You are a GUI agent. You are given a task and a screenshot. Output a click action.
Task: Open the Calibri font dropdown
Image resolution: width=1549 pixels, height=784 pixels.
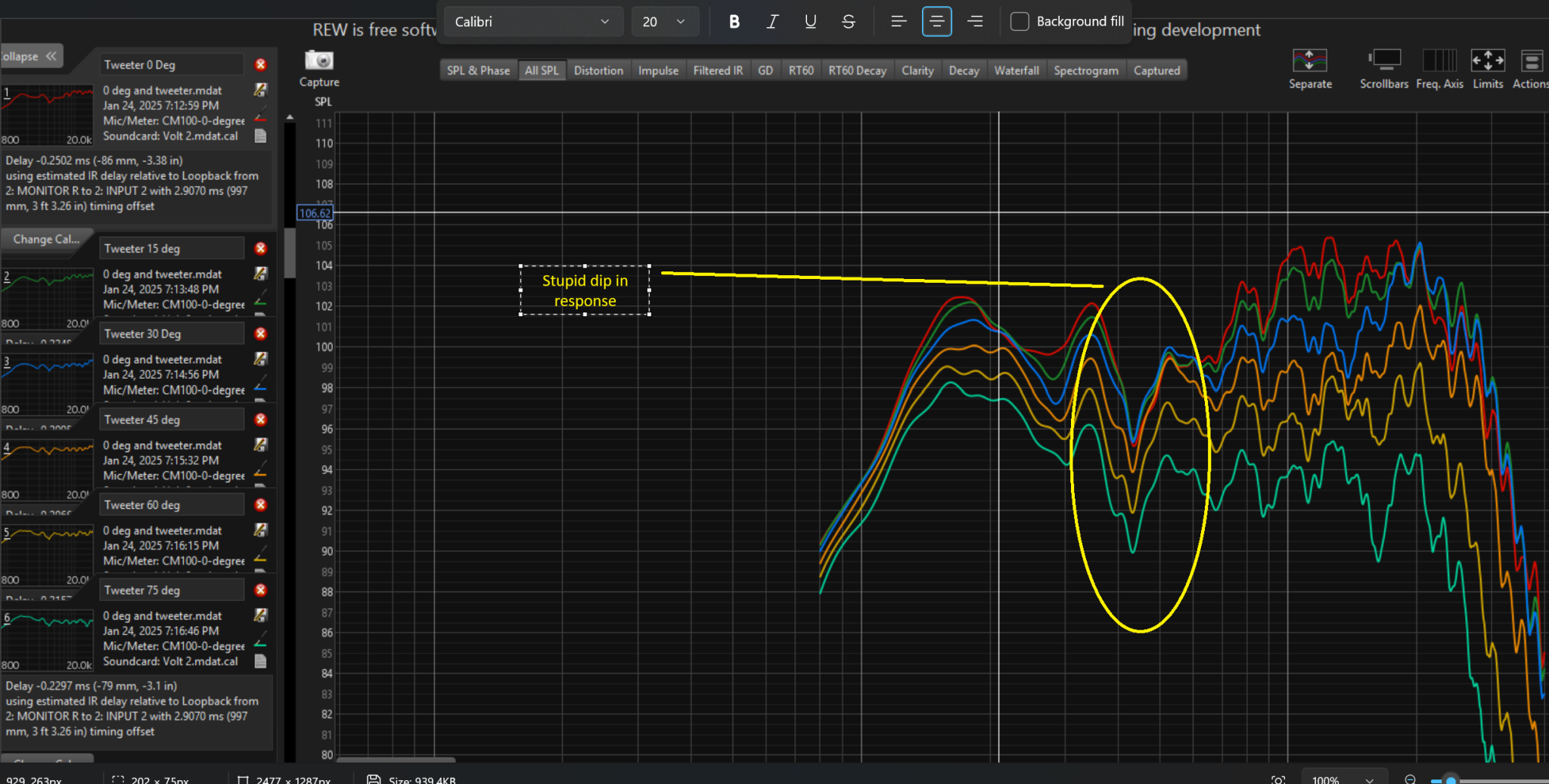click(532, 22)
